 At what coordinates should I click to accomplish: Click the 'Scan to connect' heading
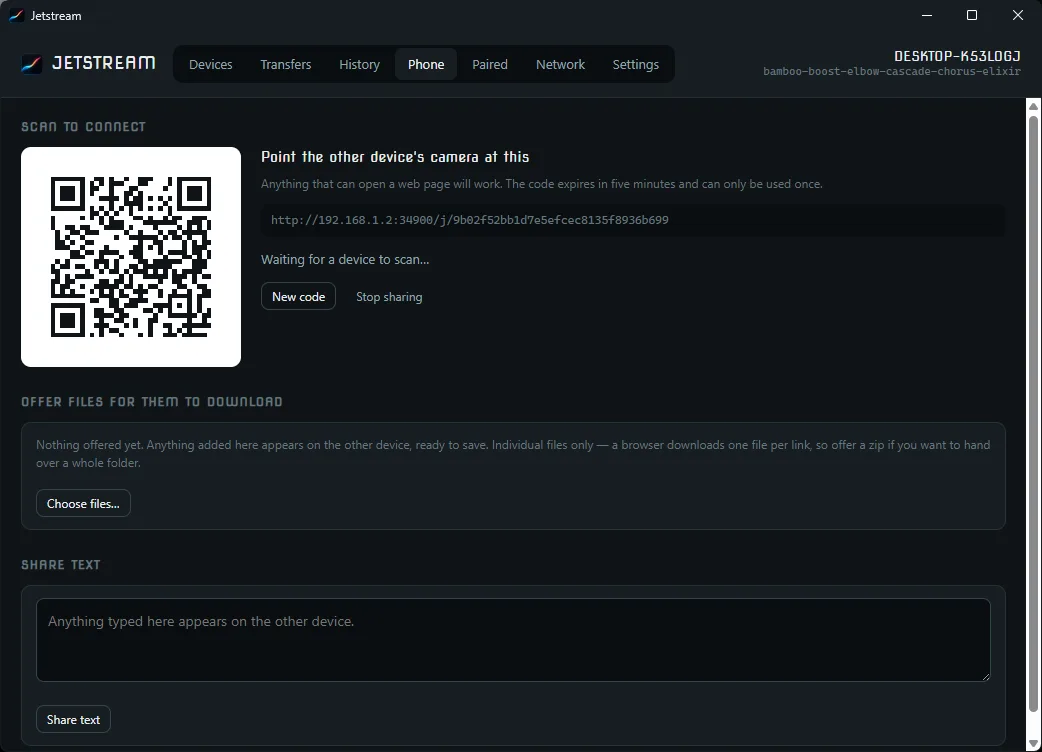(x=83, y=127)
